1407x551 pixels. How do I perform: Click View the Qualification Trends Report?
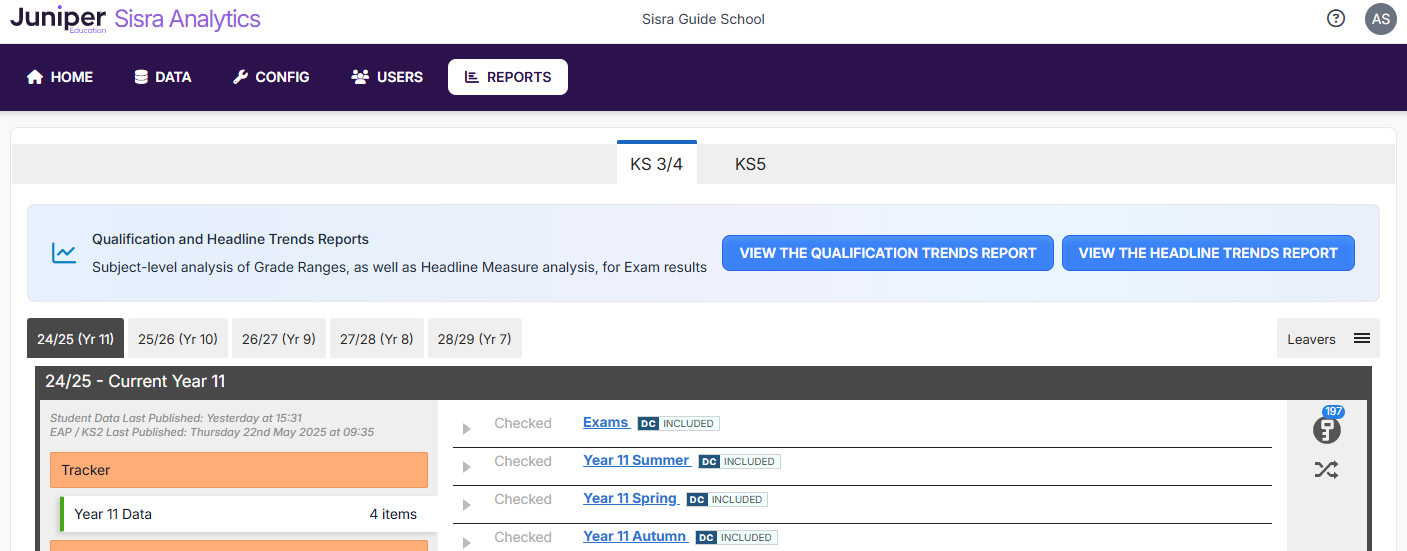(887, 253)
